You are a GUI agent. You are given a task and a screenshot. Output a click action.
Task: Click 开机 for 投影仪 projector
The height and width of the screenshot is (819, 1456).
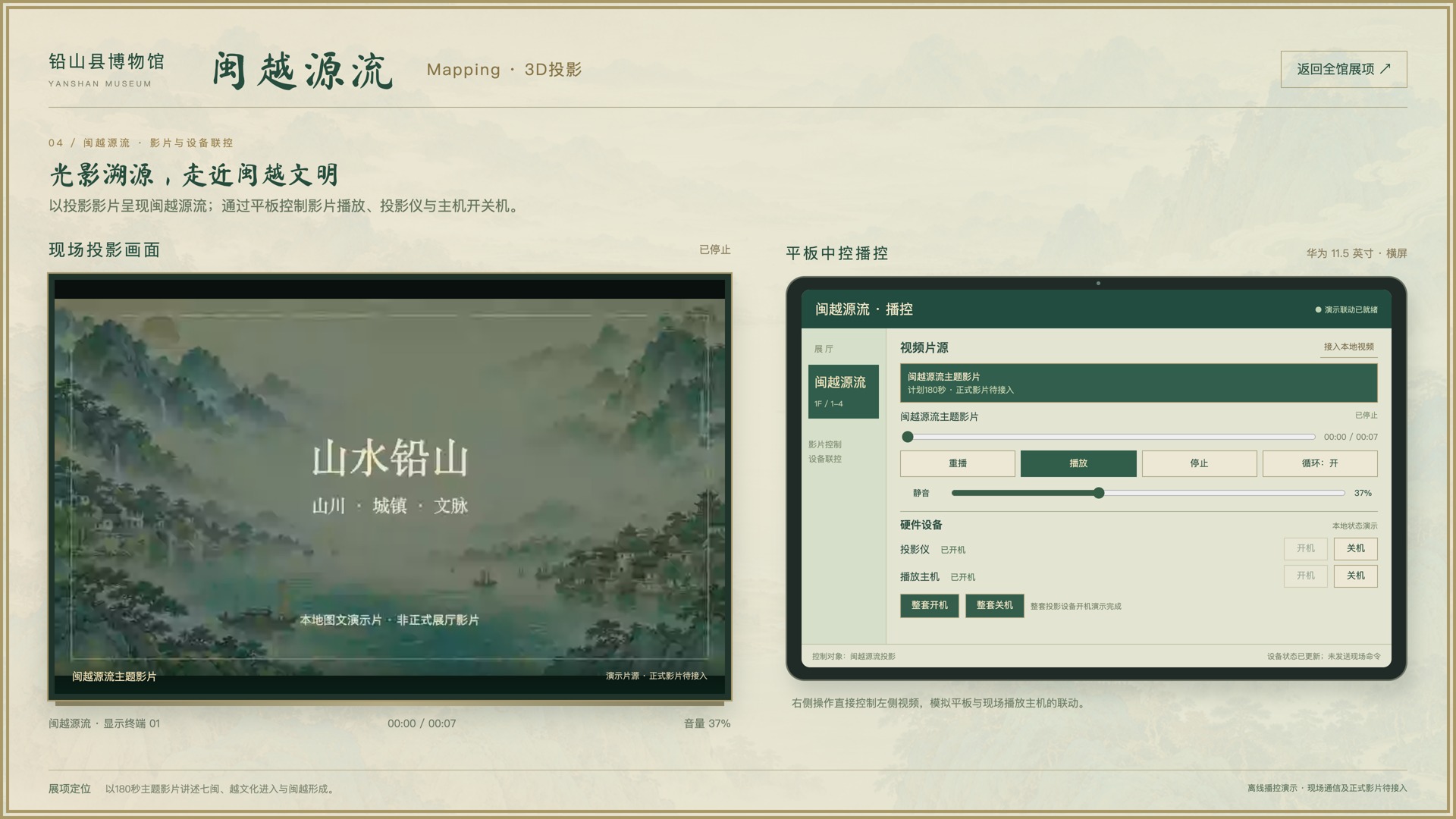point(1305,548)
